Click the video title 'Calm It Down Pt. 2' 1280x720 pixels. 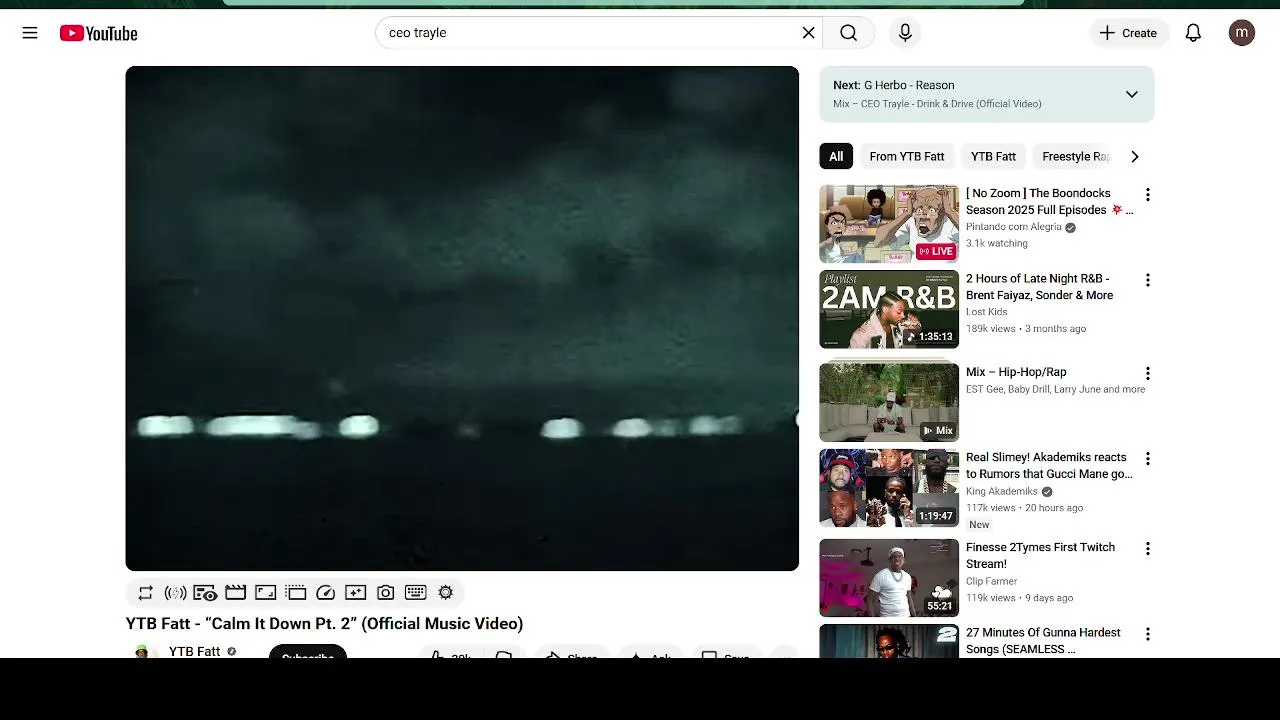[324, 624]
